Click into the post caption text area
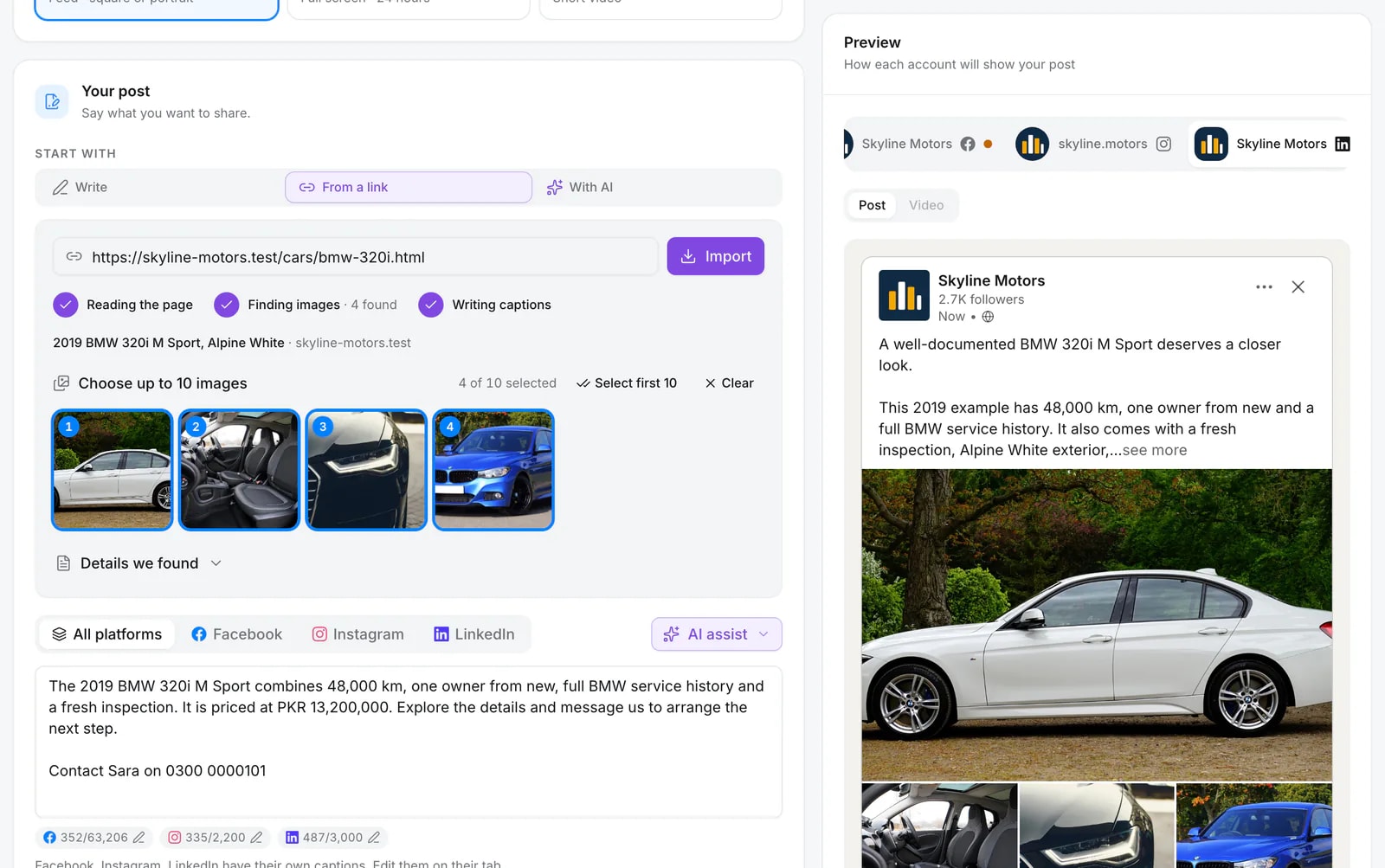 pos(409,742)
